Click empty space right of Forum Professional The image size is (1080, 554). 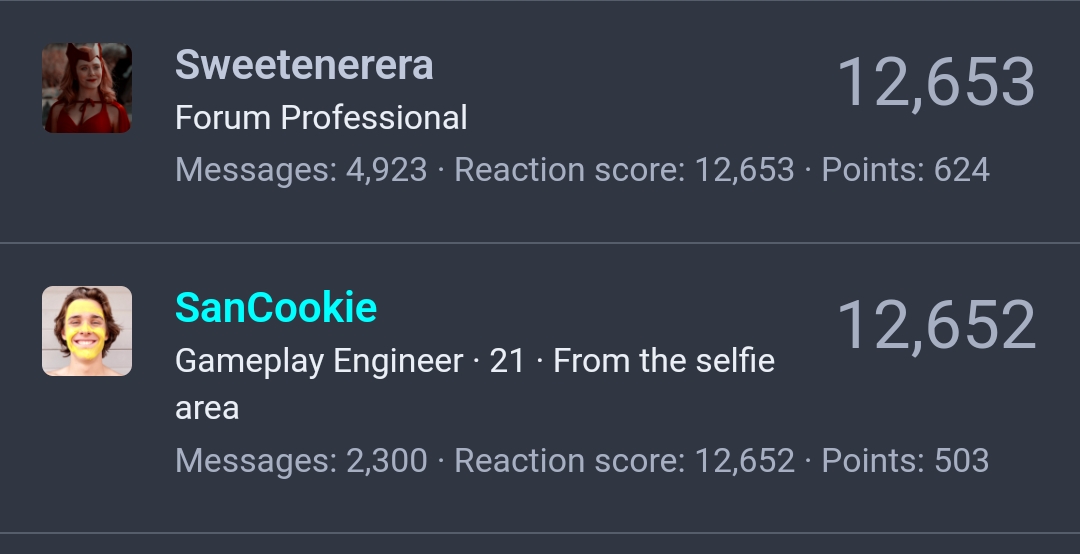pyautogui.click(x=647, y=118)
